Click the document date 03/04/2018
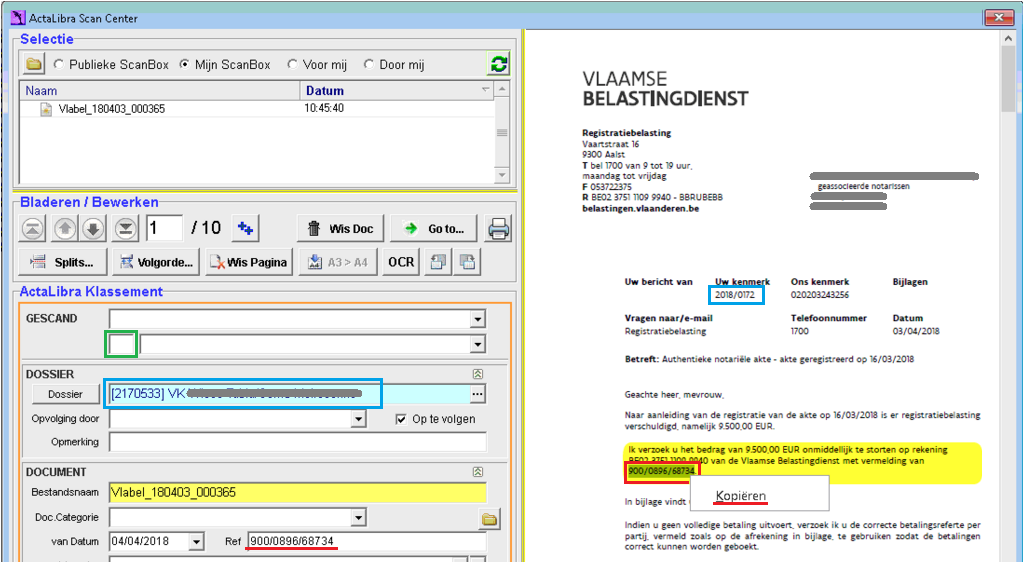1024x562 pixels. coord(916,332)
